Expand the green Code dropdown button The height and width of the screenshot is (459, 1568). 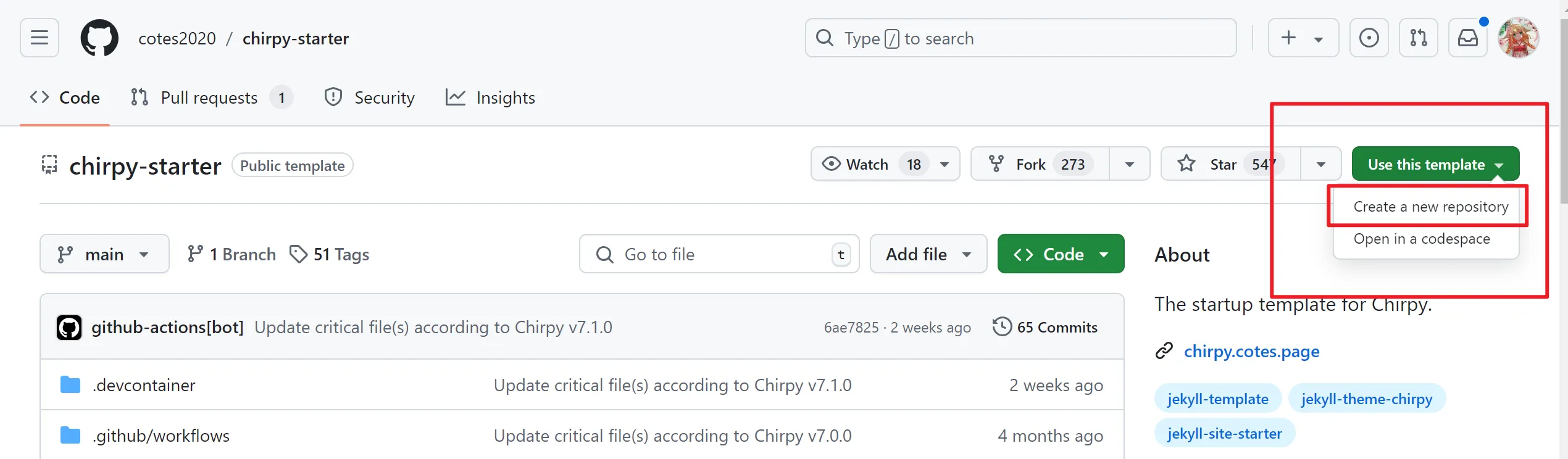(x=1061, y=254)
